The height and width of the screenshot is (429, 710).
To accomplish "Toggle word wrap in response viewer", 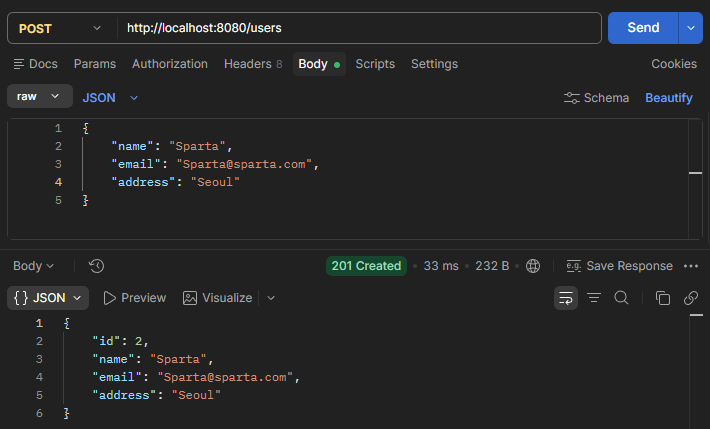I will (566, 298).
